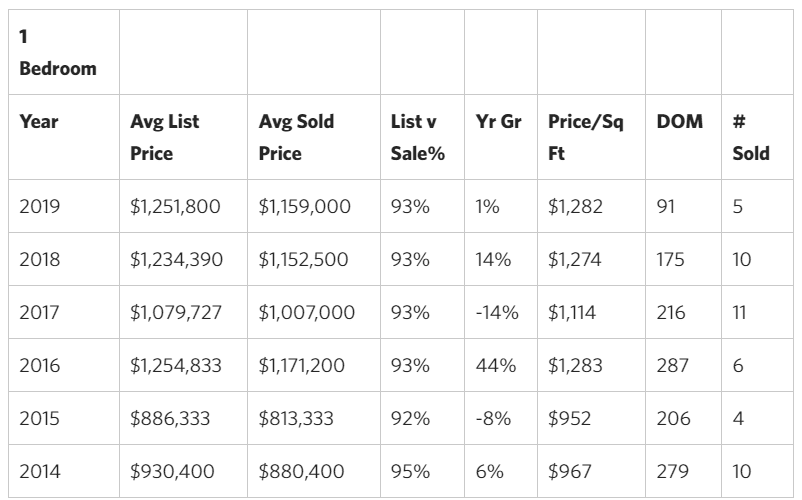Select the 'Year' column header
The image size is (802, 500).
pos(39,122)
